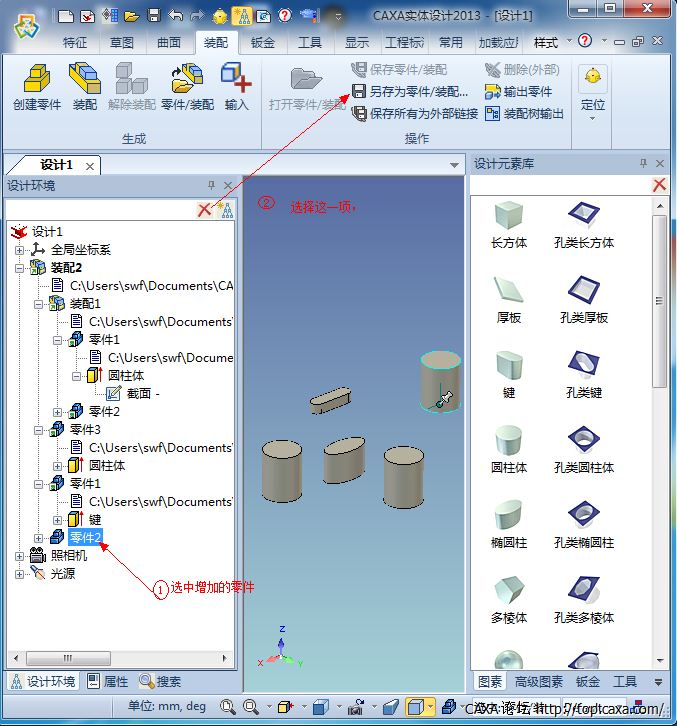Switch to the Sheet Metal (钣金) ribbon tab
Image resolution: width=677 pixels, height=726 pixels.
point(263,43)
